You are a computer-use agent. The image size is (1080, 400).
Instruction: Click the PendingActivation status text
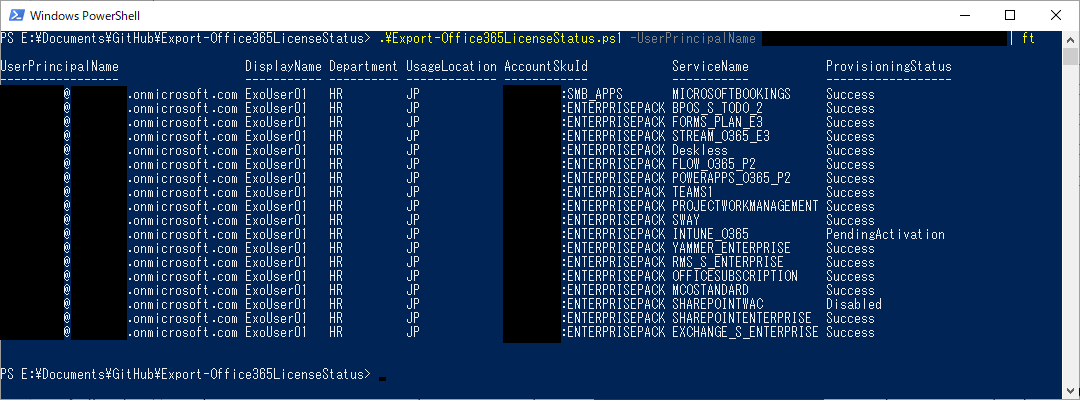pyautogui.click(x=885, y=234)
